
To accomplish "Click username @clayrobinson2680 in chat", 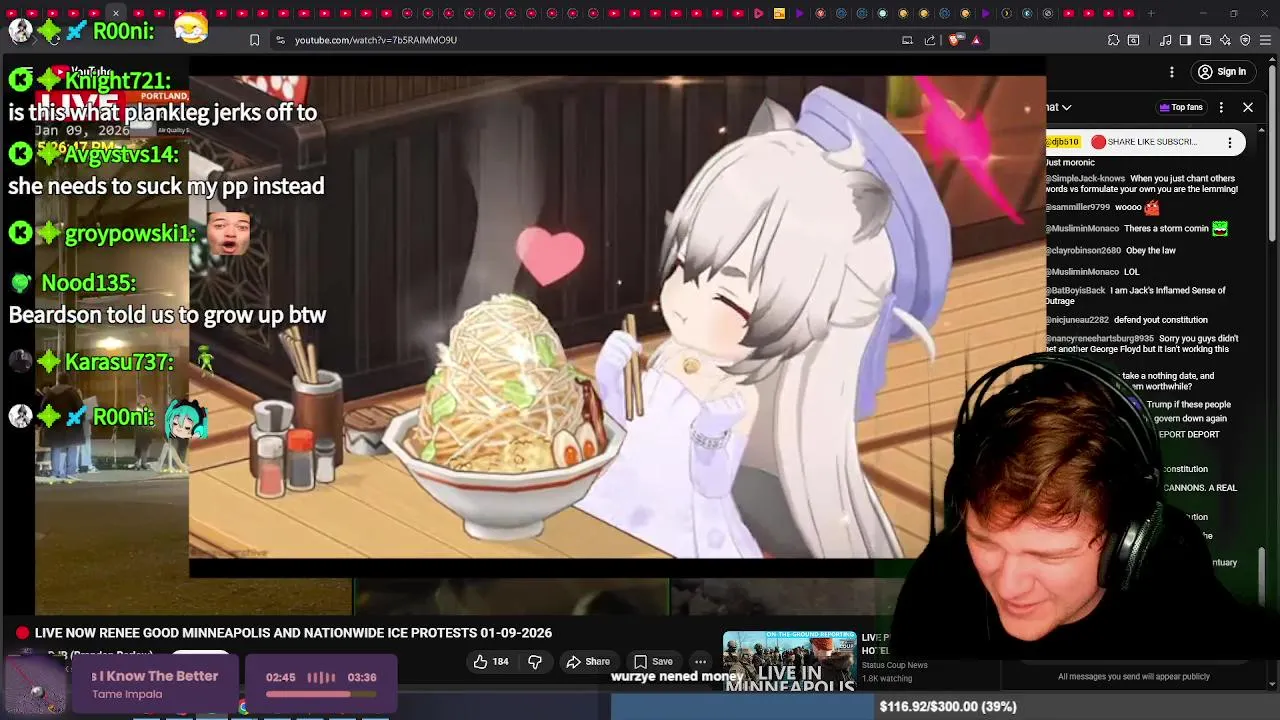I will tap(1083, 250).
